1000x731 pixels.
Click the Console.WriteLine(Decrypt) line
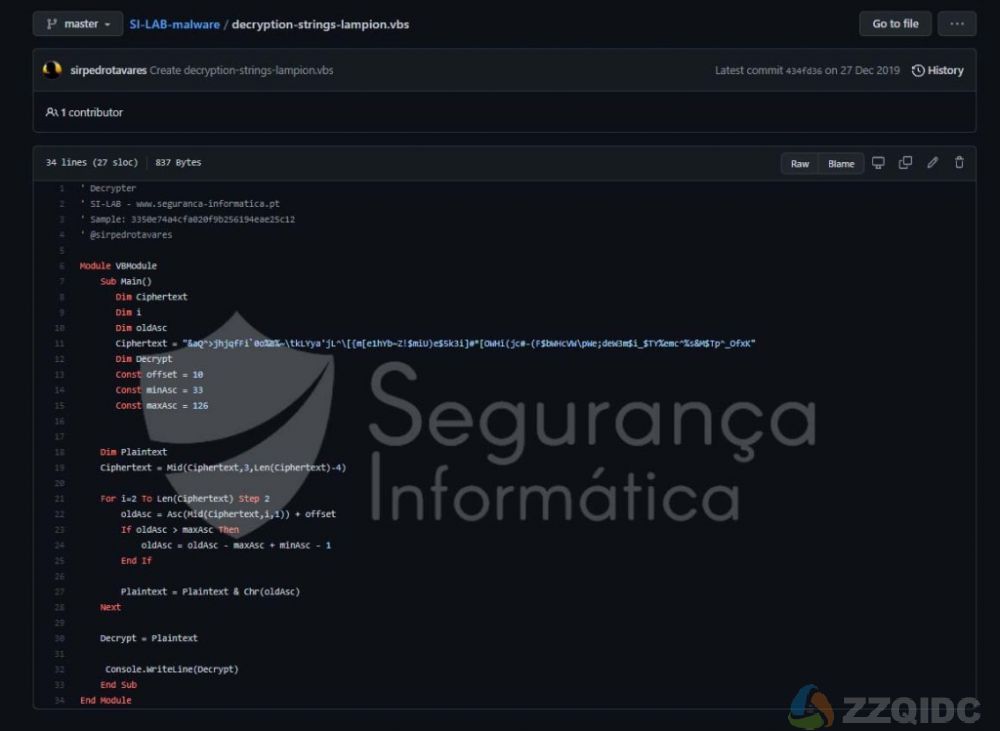pyautogui.click(x=172, y=669)
